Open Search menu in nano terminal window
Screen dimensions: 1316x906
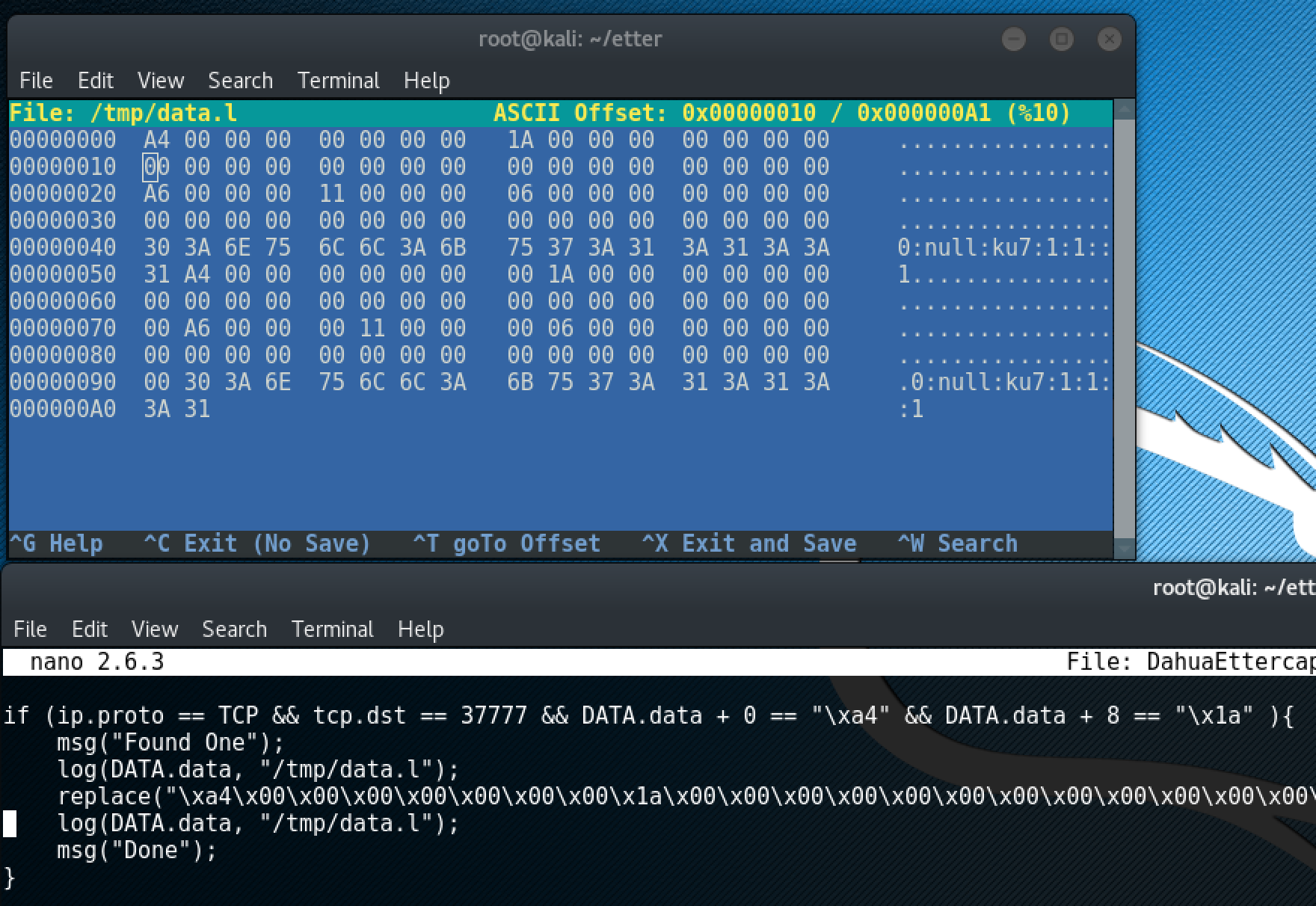point(234,629)
